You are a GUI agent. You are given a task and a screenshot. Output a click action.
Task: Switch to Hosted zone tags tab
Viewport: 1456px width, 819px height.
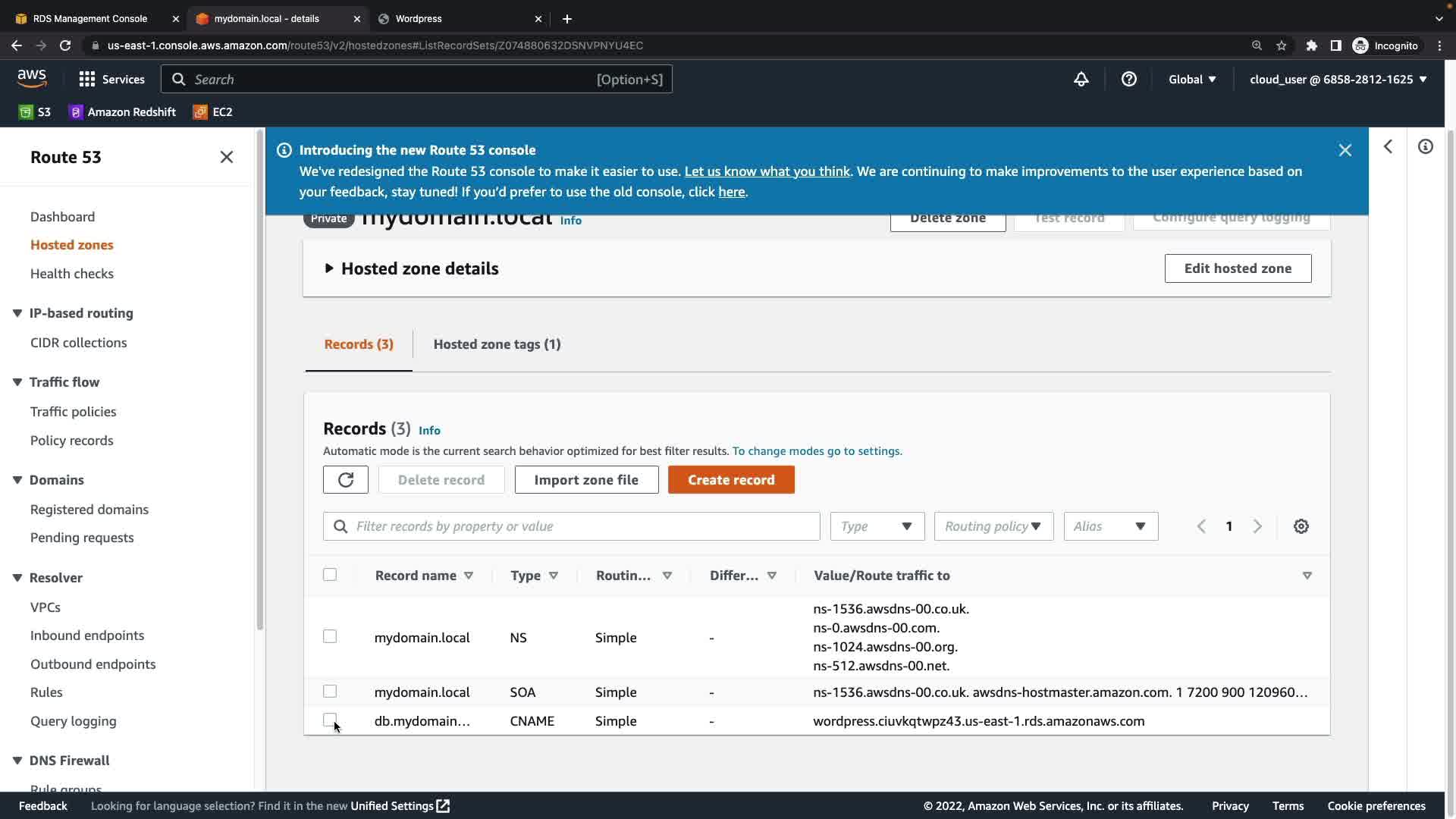click(x=497, y=344)
